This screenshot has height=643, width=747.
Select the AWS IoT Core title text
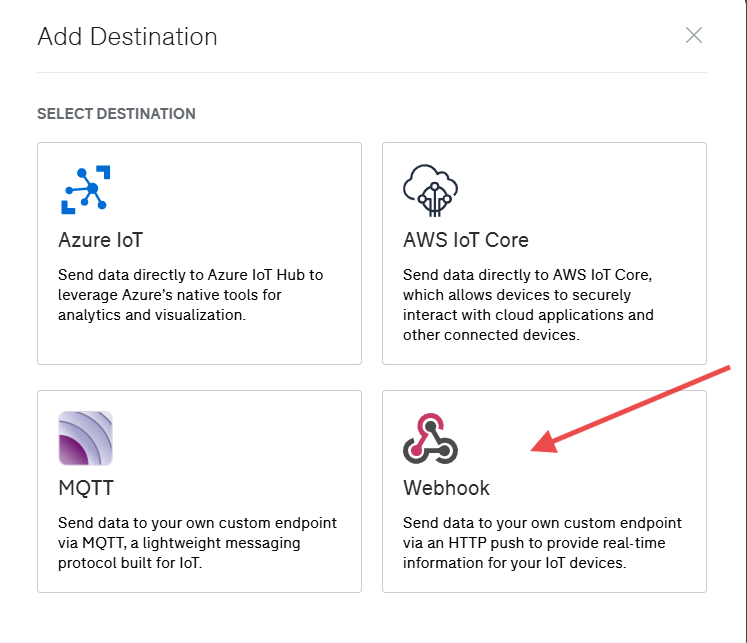click(466, 240)
